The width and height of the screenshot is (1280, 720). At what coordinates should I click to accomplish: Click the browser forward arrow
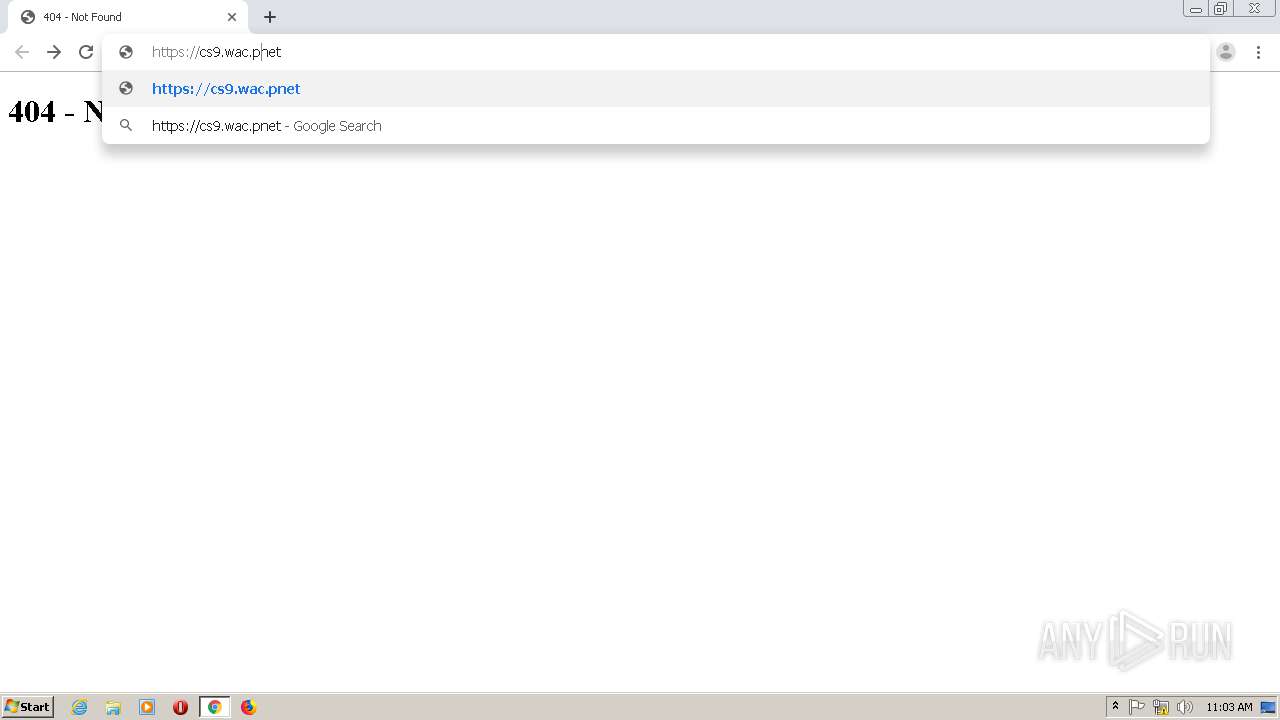pyautogui.click(x=54, y=52)
